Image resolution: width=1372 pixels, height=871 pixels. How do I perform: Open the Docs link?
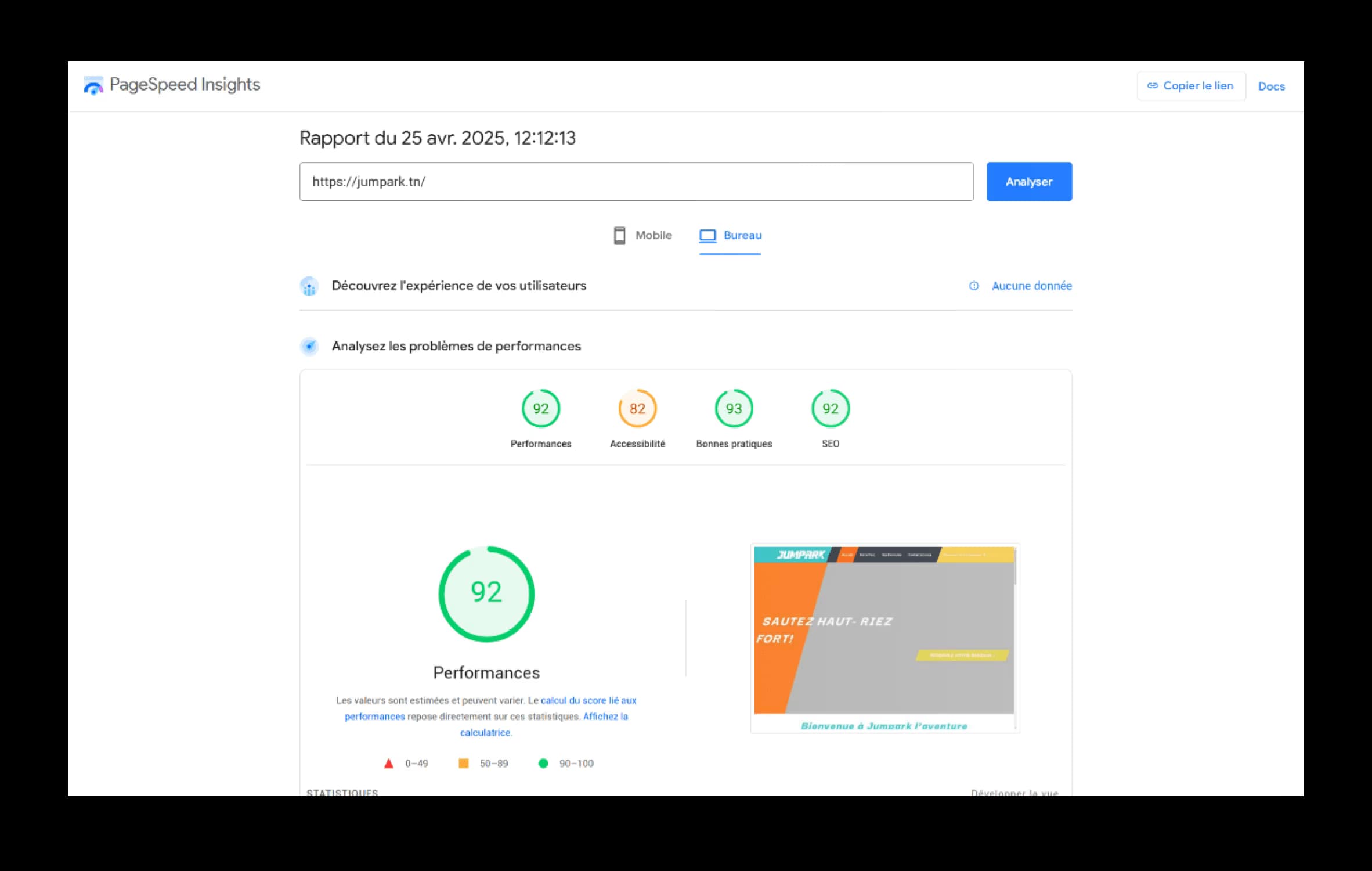coord(1271,87)
